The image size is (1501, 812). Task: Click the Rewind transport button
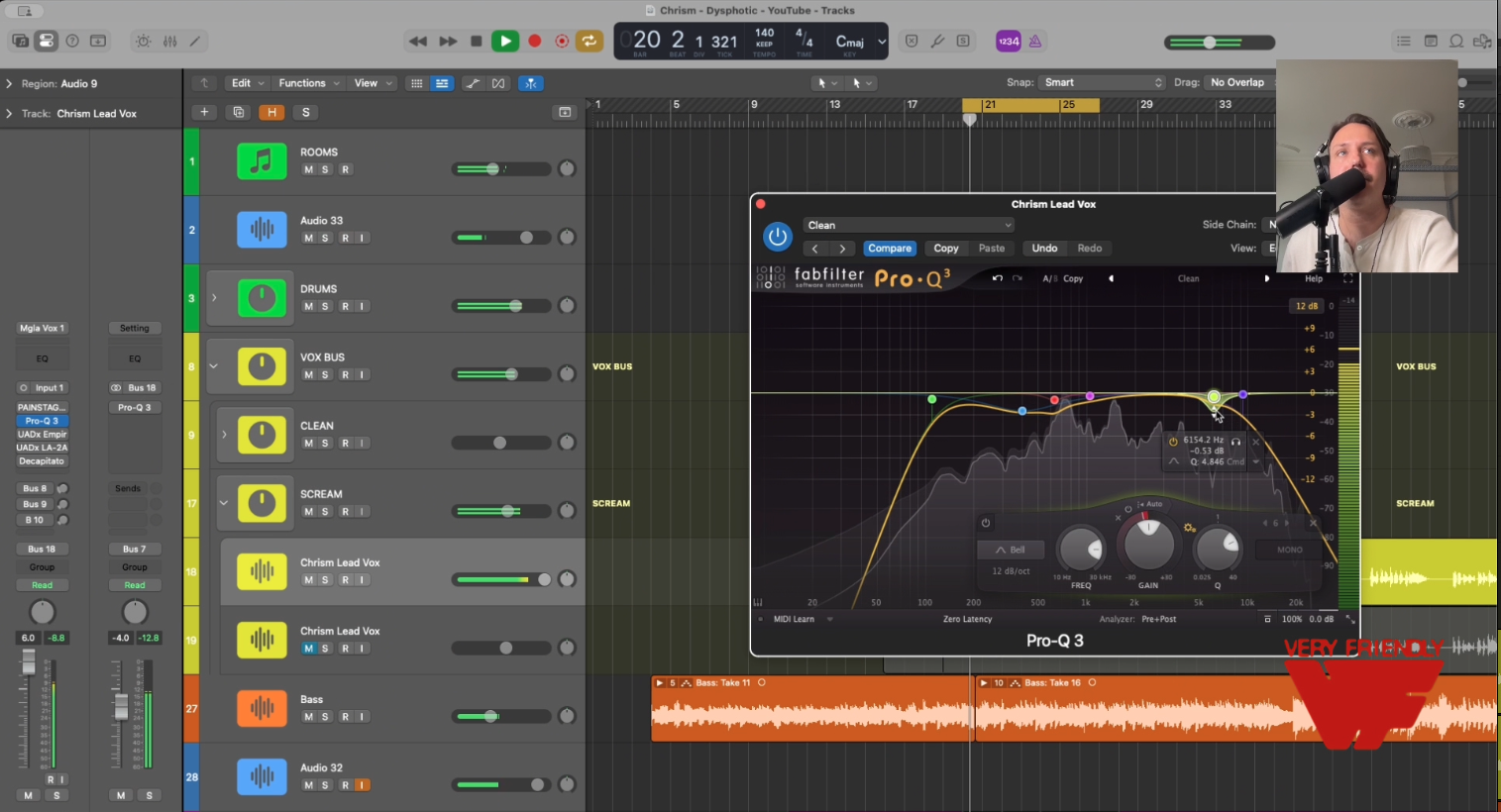pyautogui.click(x=418, y=41)
